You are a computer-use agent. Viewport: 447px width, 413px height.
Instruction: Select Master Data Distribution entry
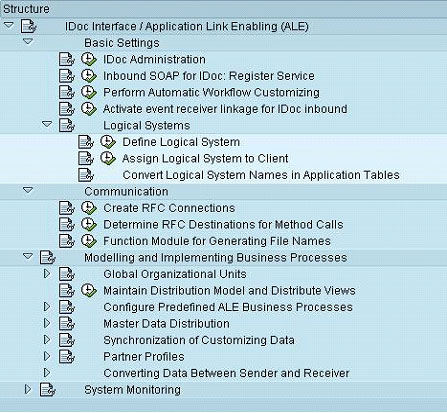point(166,324)
